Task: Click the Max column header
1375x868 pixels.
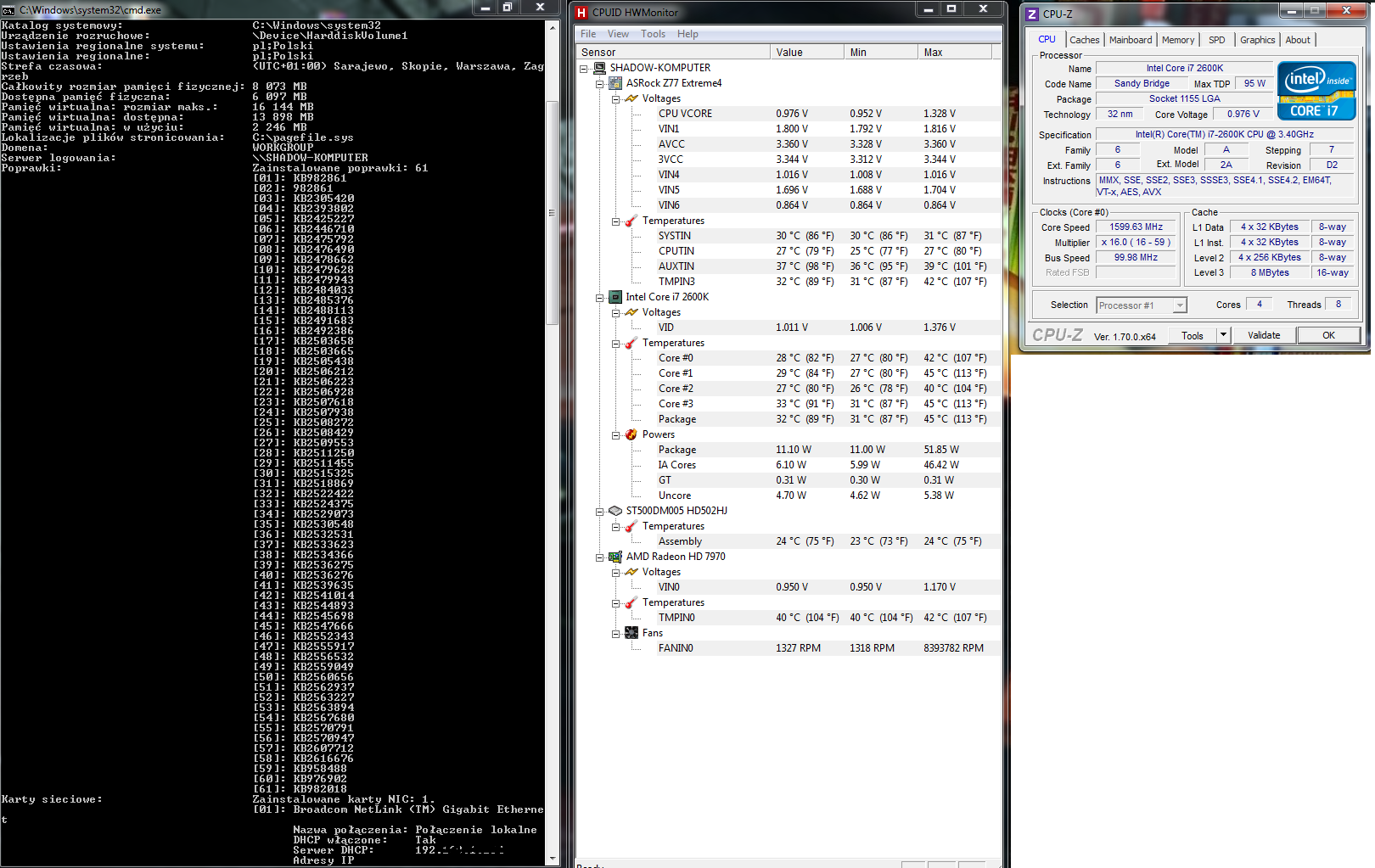Action: coord(955,53)
